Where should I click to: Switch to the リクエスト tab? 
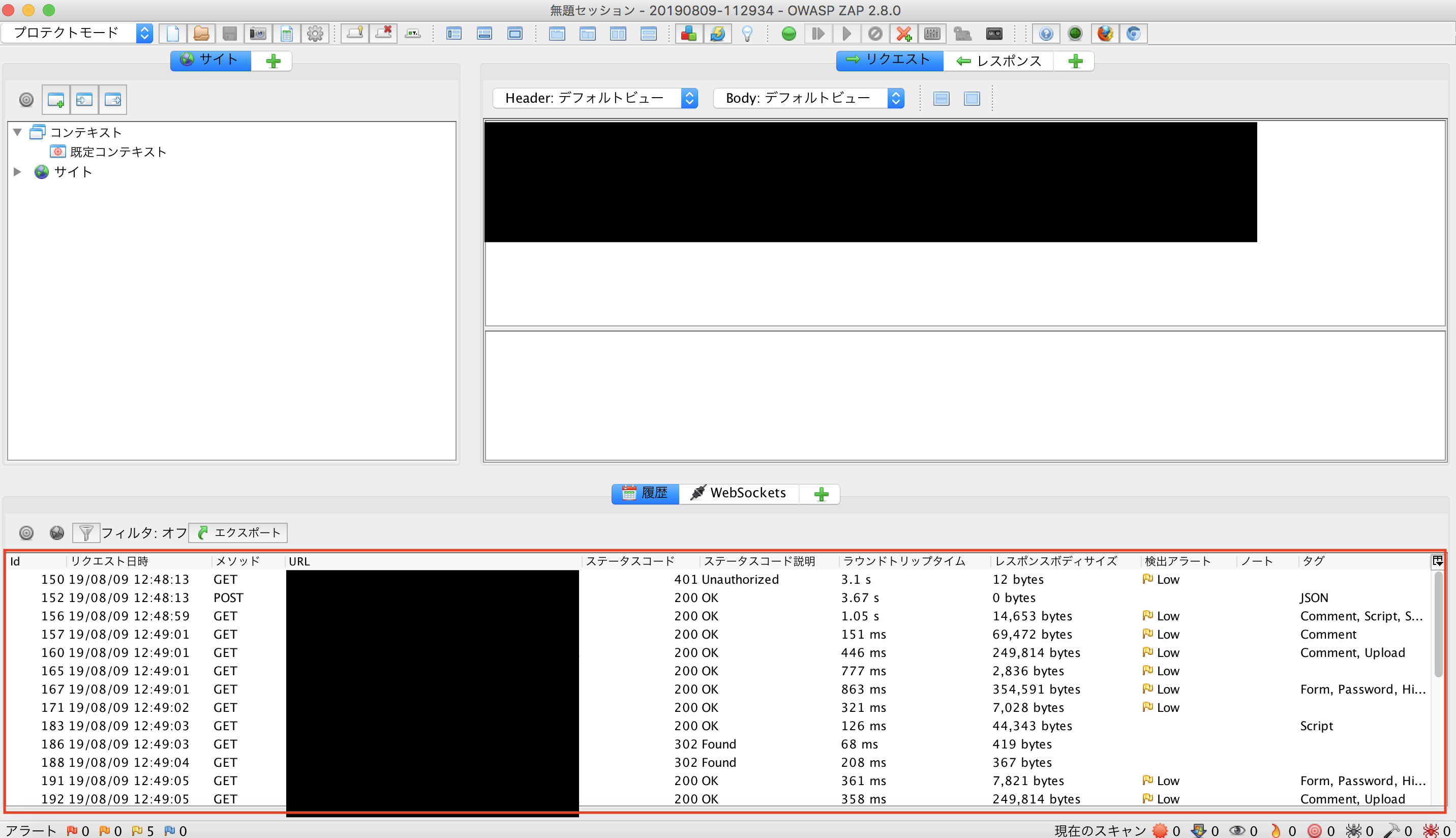coord(889,60)
